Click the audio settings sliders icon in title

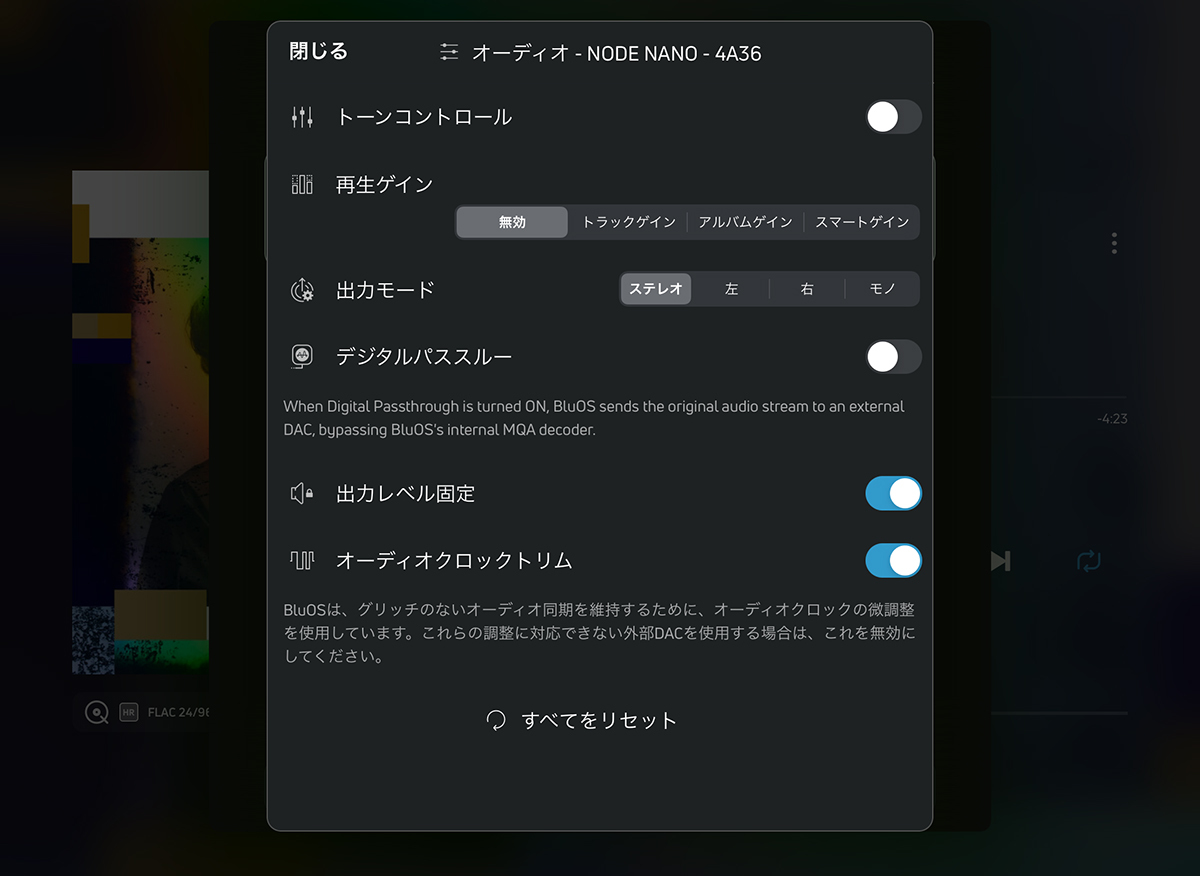[x=450, y=52]
